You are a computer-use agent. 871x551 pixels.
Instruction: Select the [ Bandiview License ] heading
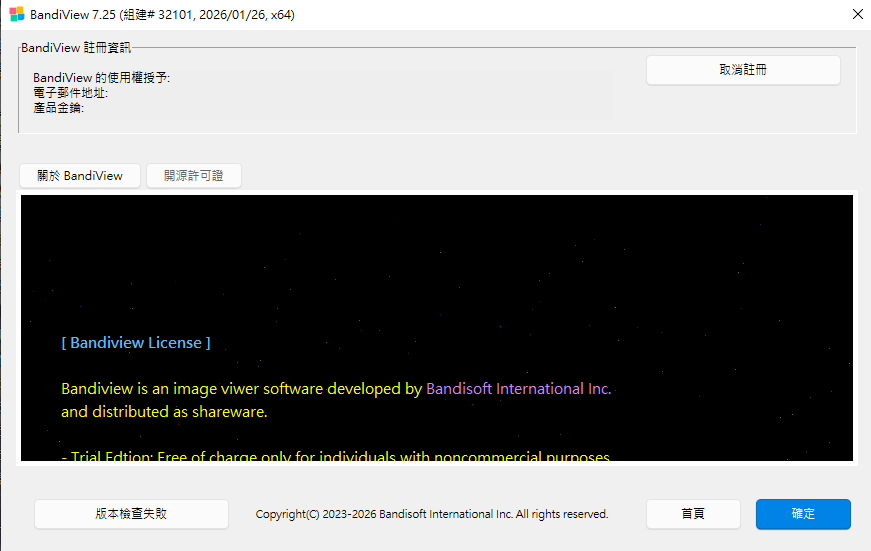pyautogui.click(x=136, y=343)
